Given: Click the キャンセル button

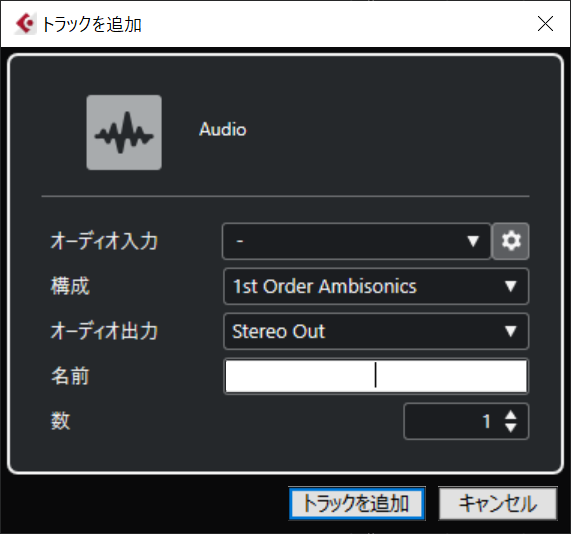Looking at the screenshot, I should pos(498,503).
